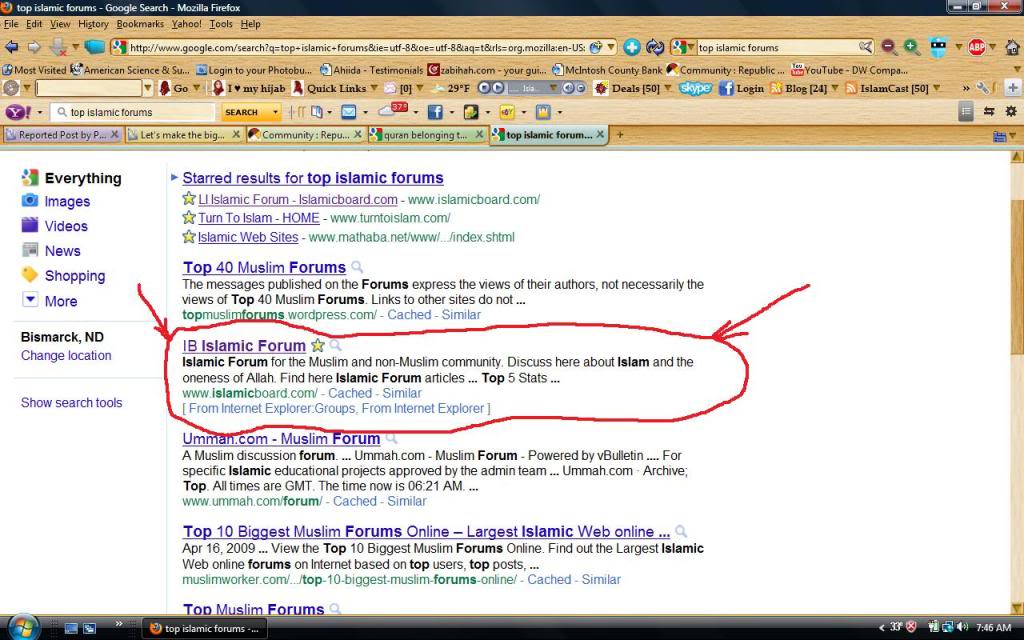Image resolution: width=1024 pixels, height=640 pixels.
Task: Click the zoom in magnifier icon
Action: [912, 47]
